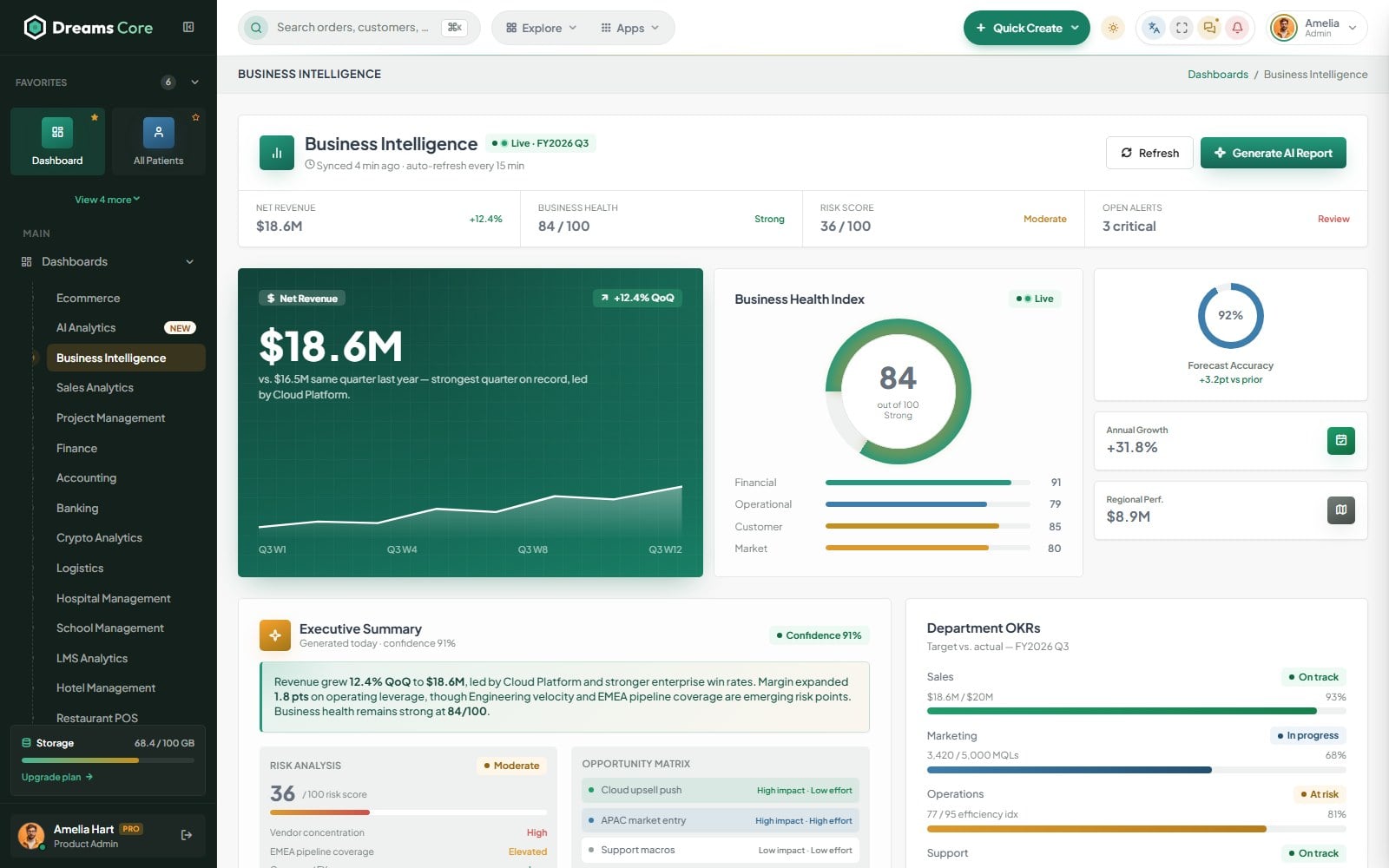Click the Generate AI Report button
The height and width of the screenshot is (868, 1389).
(x=1273, y=153)
